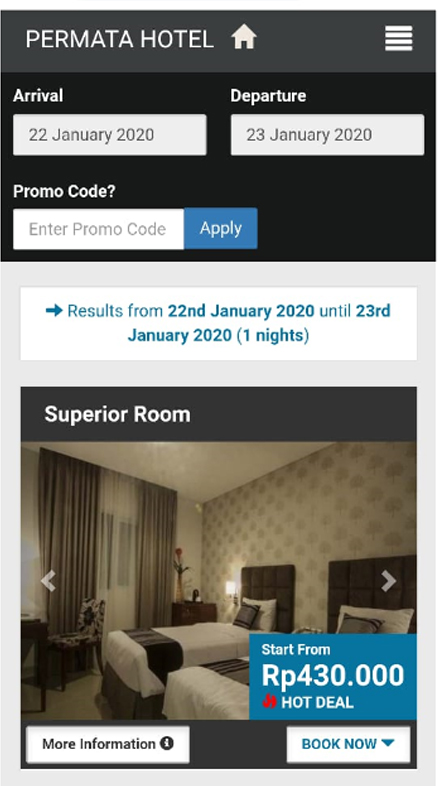The width and height of the screenshot is (442, 786).
Task: Click the red flame Hot Deal icon
Action: coord(270,702)
